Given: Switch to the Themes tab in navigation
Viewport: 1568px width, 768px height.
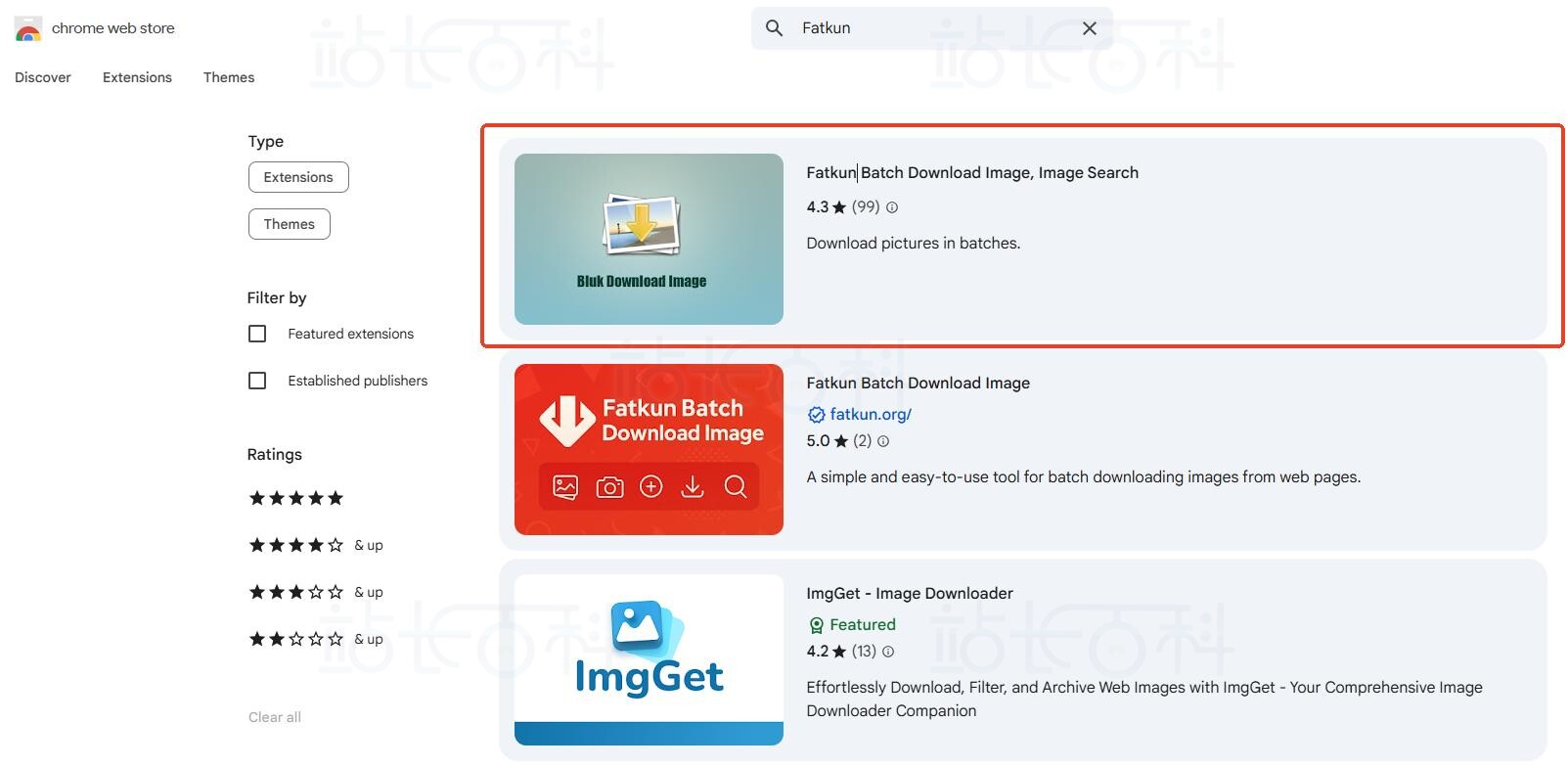Looking at the screenshot, I should 229,77.
